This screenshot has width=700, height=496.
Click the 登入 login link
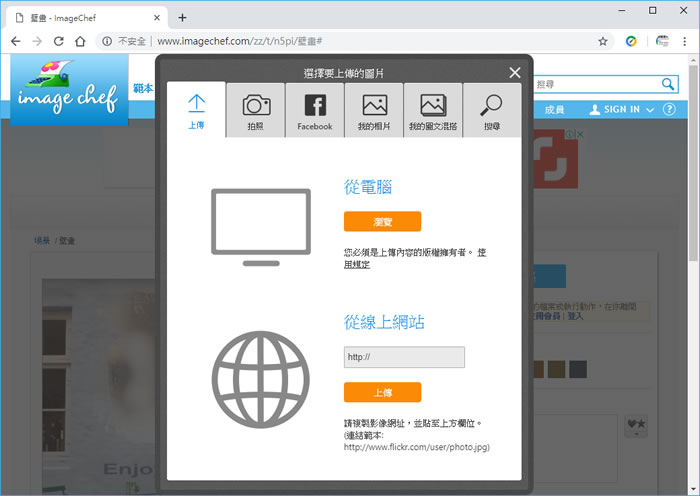coord(575,316)
